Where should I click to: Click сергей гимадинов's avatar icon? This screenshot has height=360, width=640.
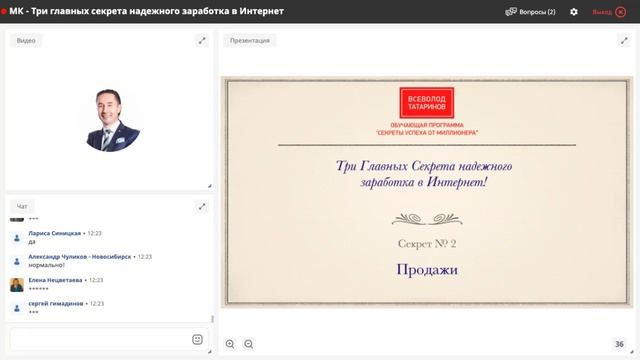click(17, 308)
